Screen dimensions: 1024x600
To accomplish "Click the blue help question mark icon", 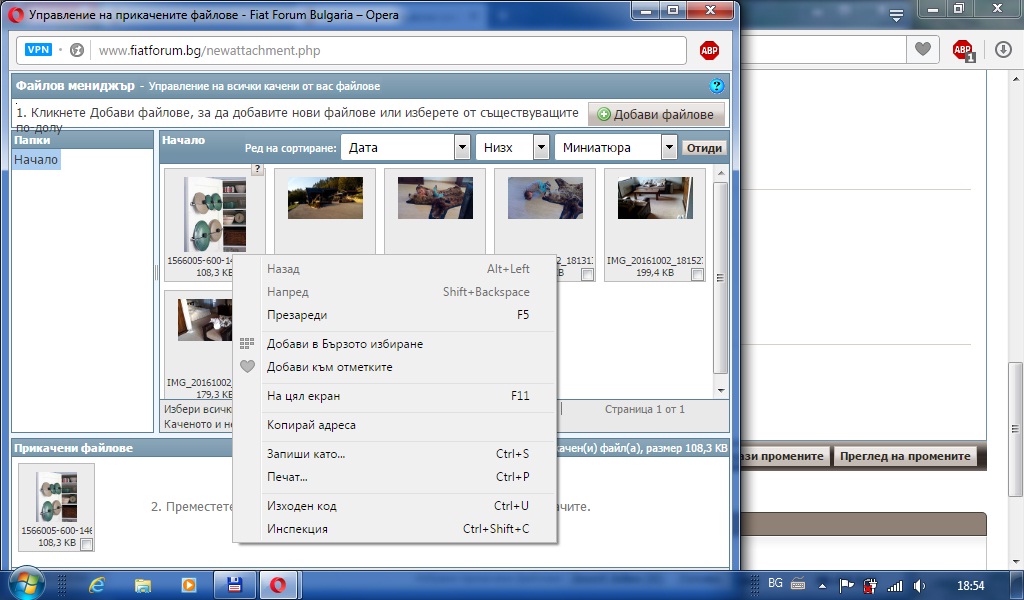I will tap(716, 87).
